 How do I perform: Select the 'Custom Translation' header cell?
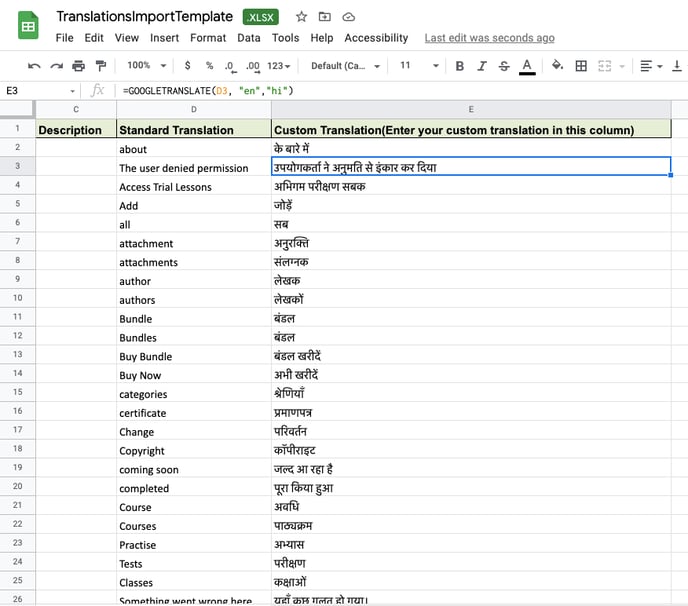pos(471,129)
